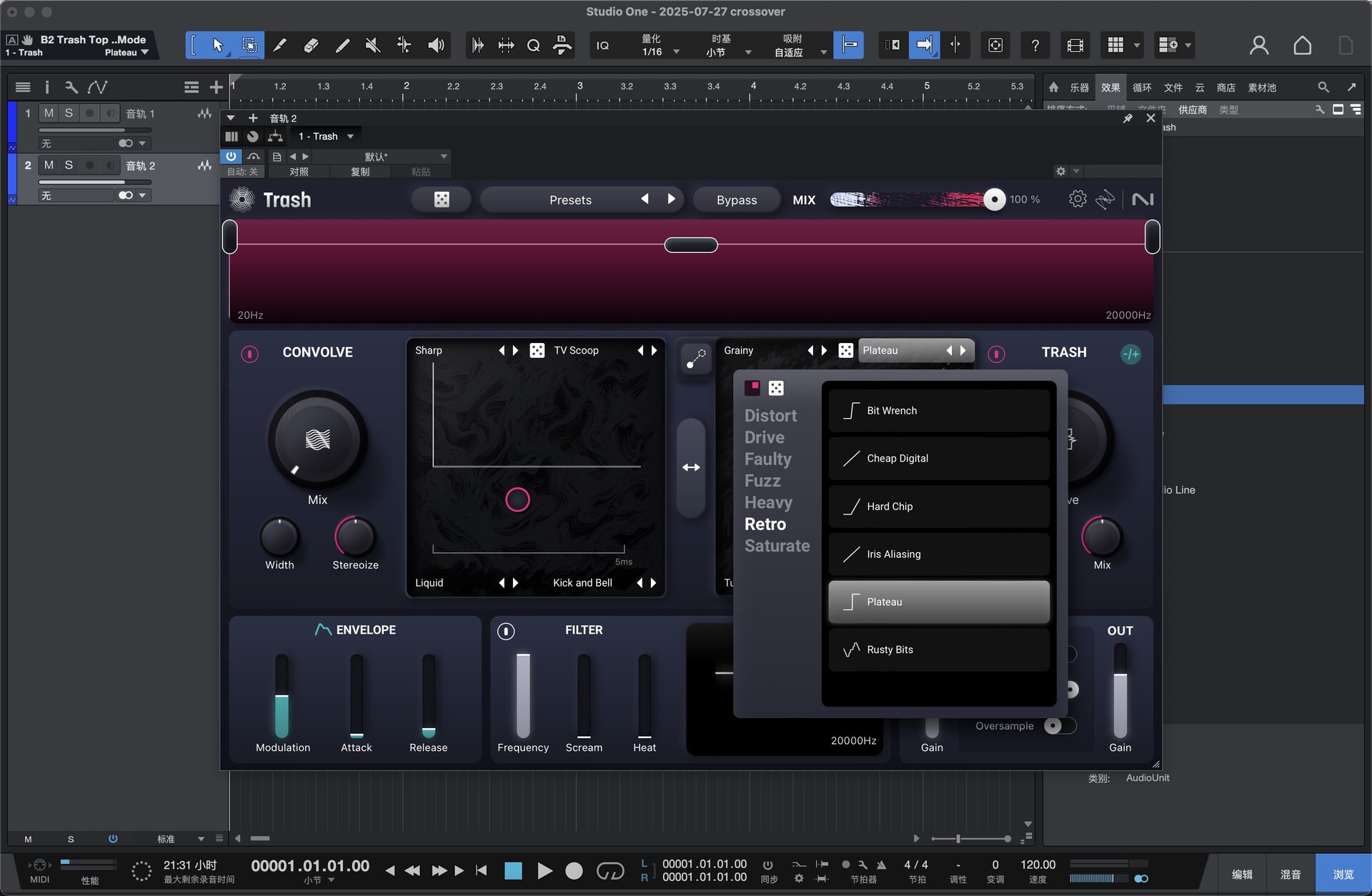Select next Plateau algorithm arrow
Screen dimensions: 1372x896
coord(963,350)
